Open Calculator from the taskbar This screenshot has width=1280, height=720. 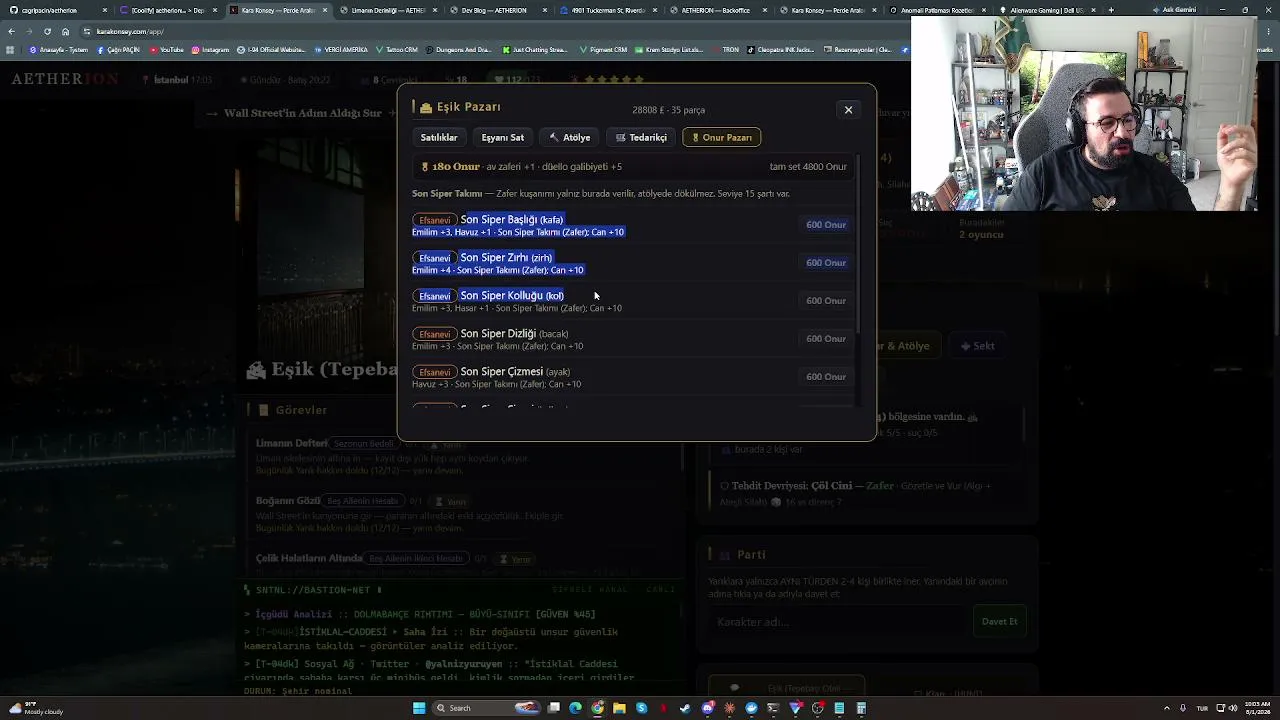861,708
